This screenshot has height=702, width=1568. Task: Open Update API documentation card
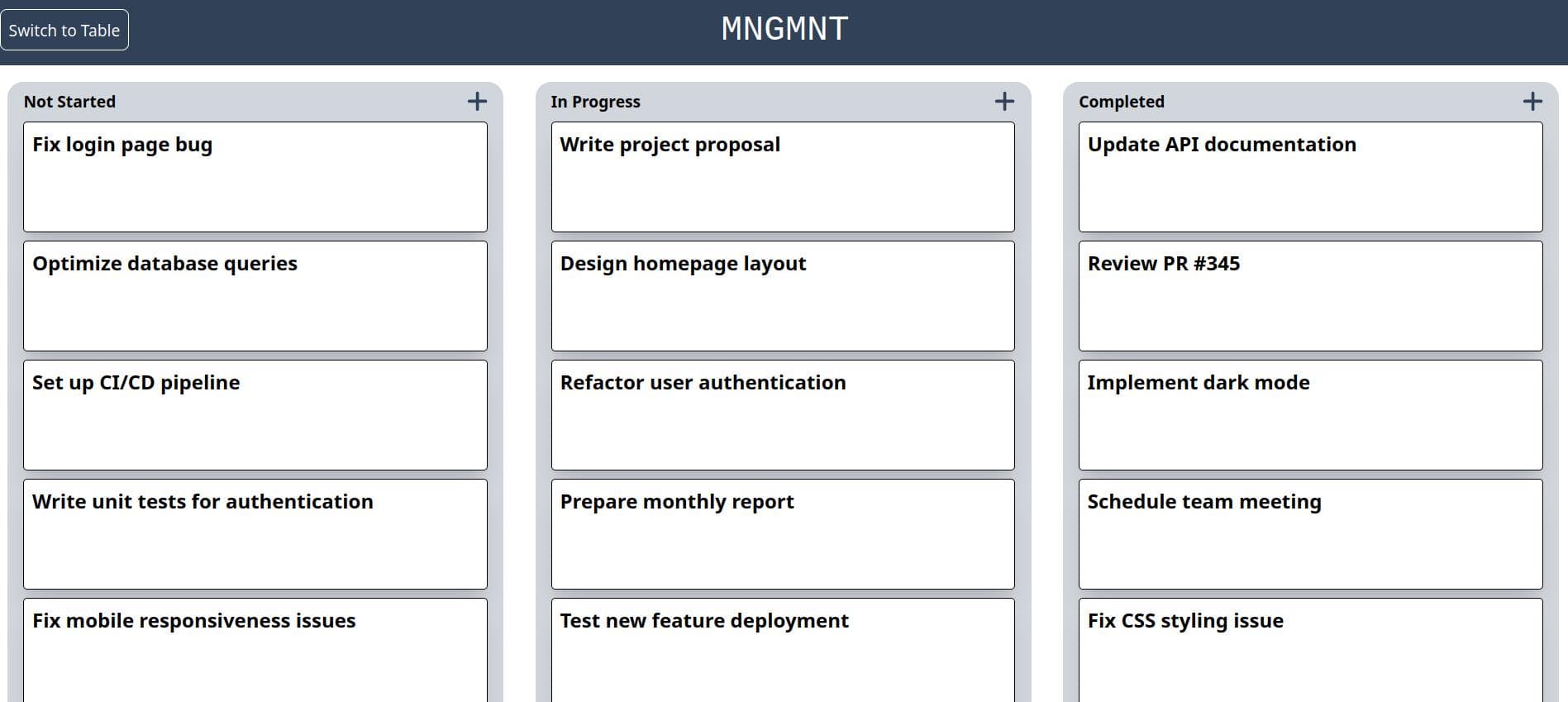1310,177
